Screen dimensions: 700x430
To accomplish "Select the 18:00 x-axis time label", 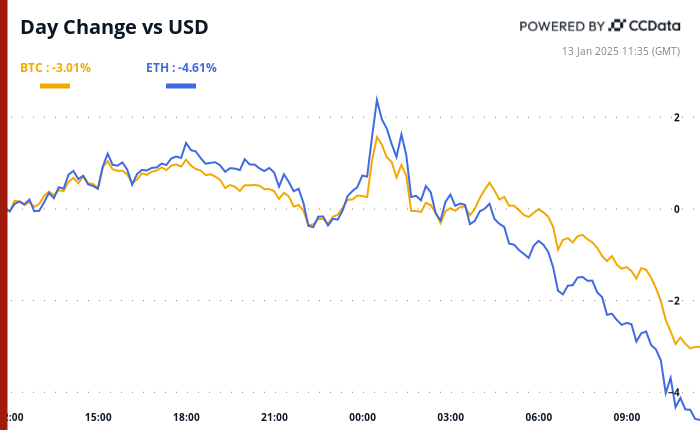I will point(186,417).
